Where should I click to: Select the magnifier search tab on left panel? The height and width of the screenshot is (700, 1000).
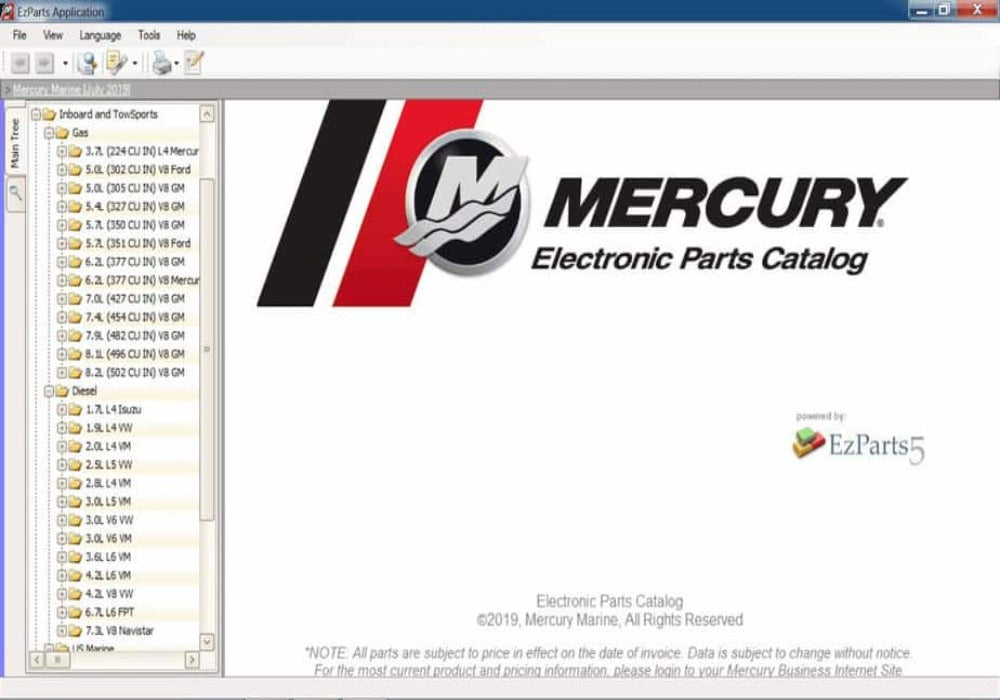15,192
